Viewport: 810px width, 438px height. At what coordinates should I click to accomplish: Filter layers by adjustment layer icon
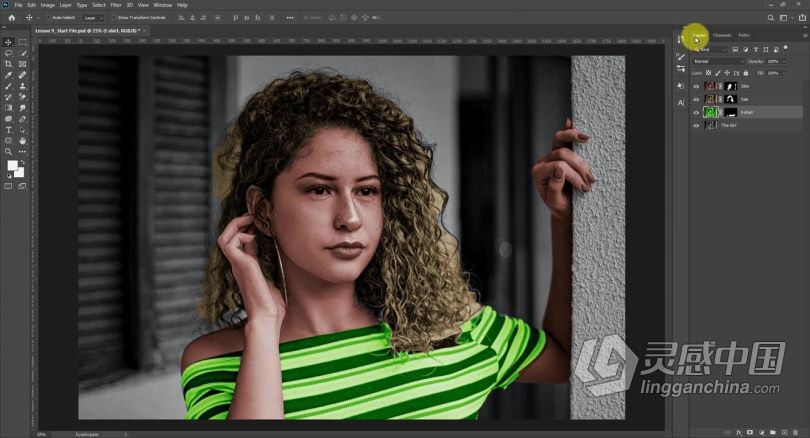[x=745, y=50]
